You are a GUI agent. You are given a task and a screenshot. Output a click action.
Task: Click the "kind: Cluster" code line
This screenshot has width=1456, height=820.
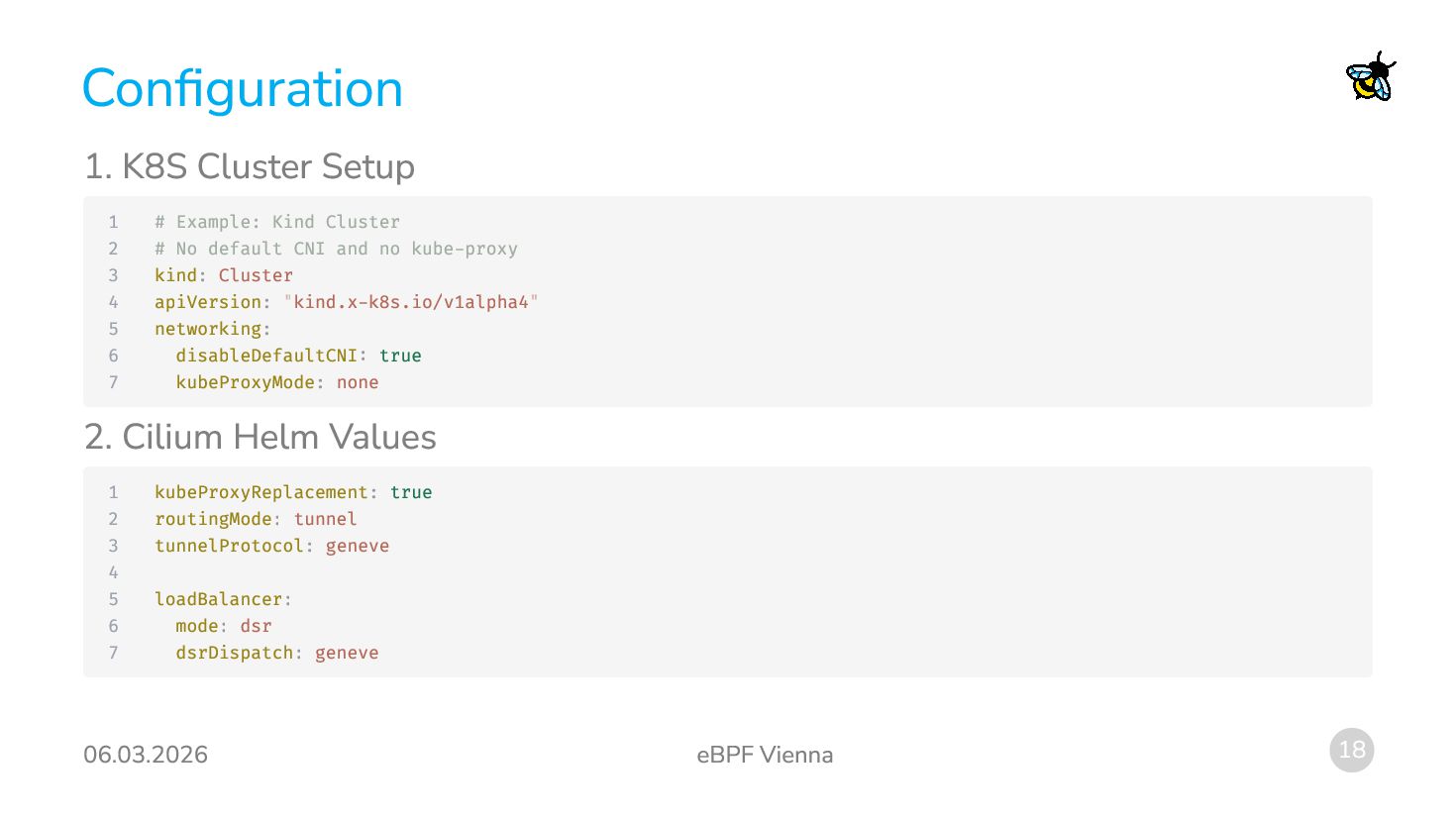pyautogui.click(x=224, y=275)
